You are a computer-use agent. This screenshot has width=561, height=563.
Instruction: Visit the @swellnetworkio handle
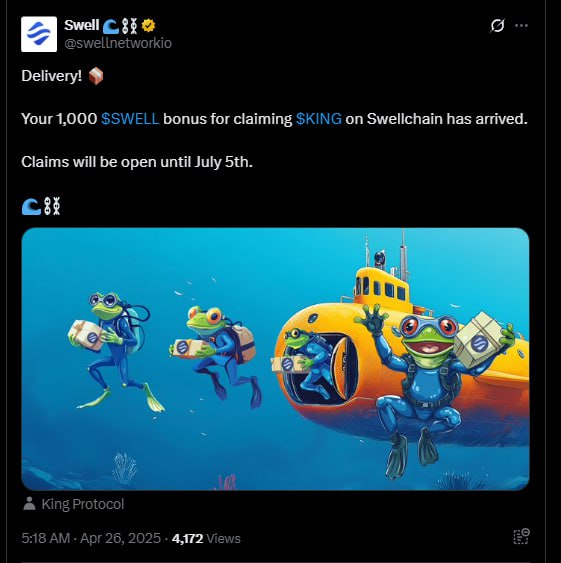[118, 43]
